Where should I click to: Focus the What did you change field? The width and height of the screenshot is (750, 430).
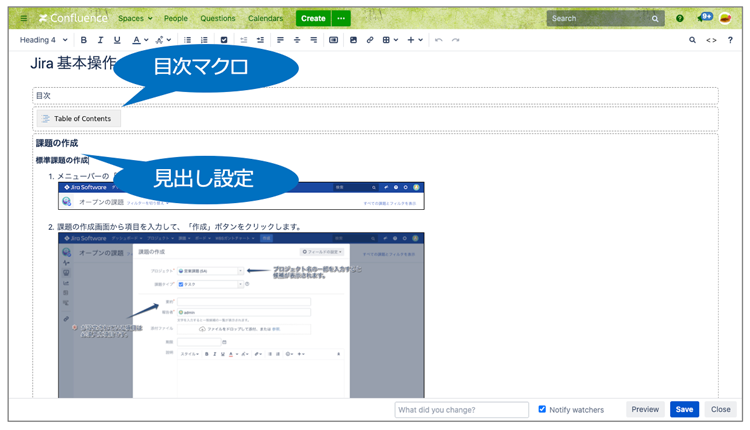click(462, 410)
